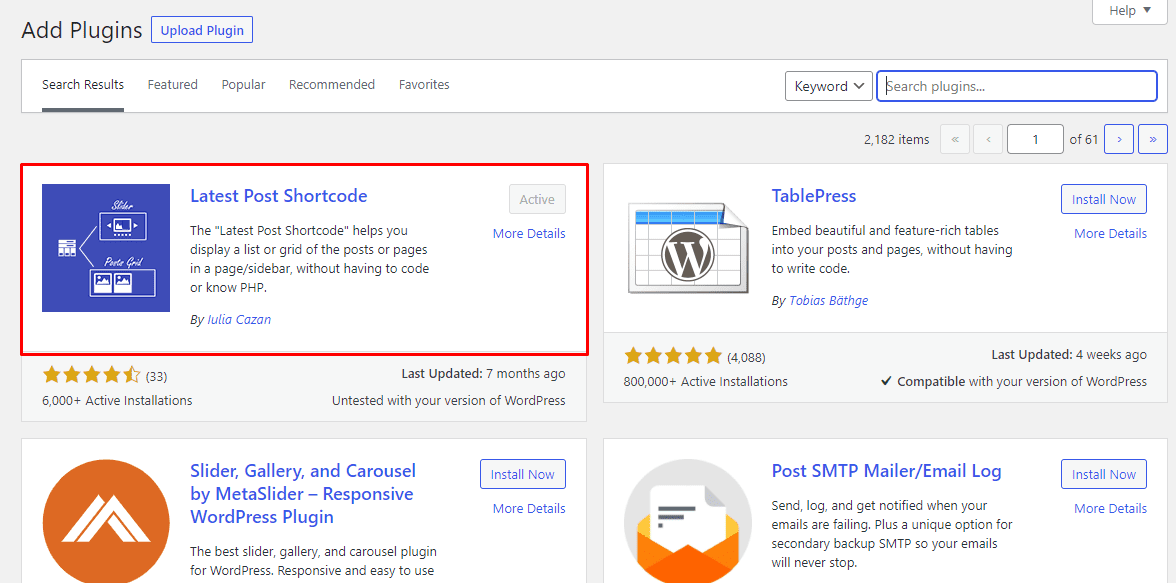Open the Popular plugins tab

[x=243, y=85]
